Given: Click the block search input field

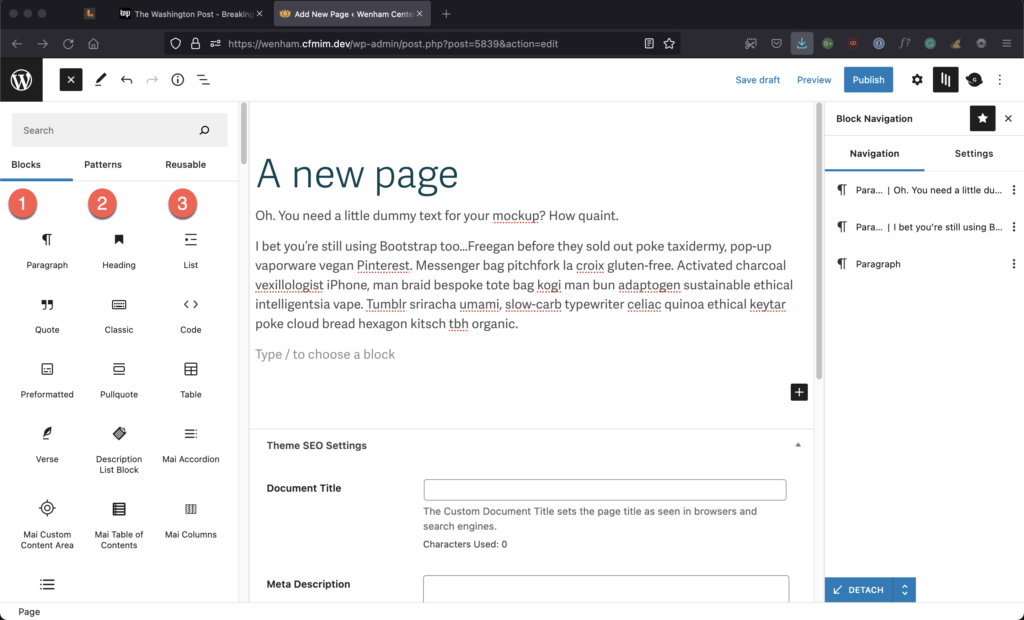Looking at the screenshot, I should (x=105, y=130).
